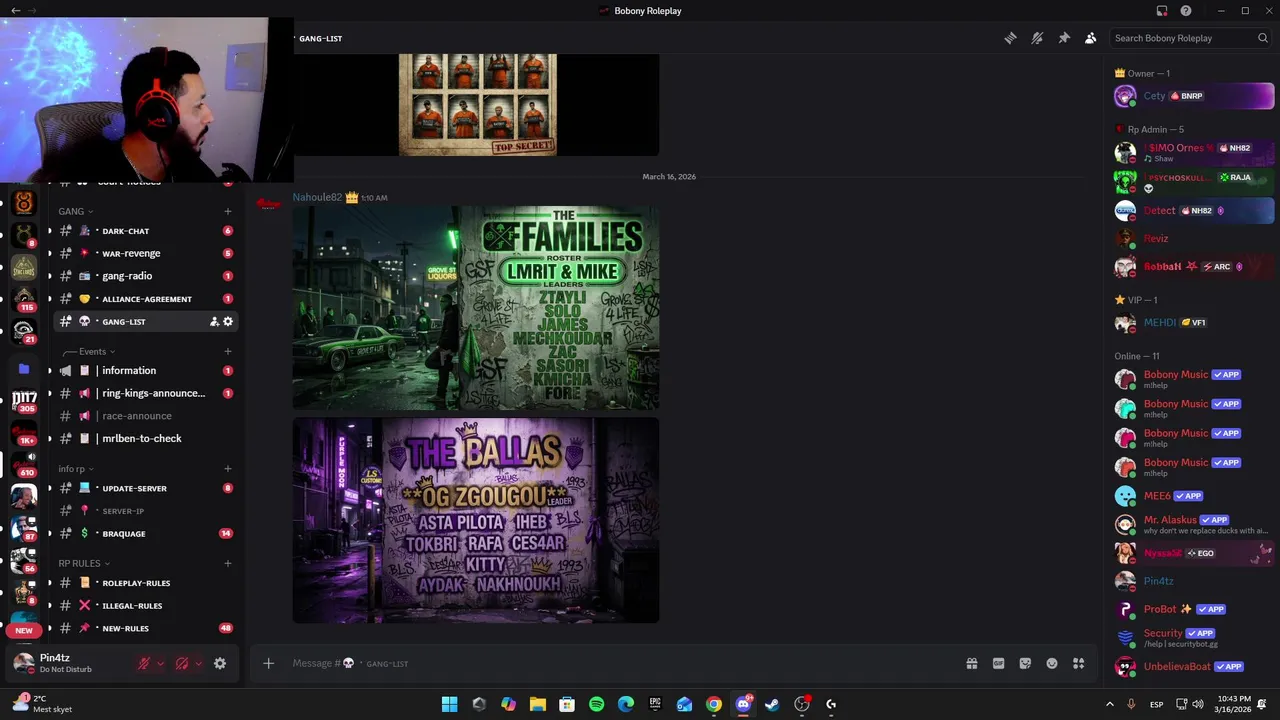Open the BRAQUAGE channel
1280x720 pixels.
(x=145, y=533)
